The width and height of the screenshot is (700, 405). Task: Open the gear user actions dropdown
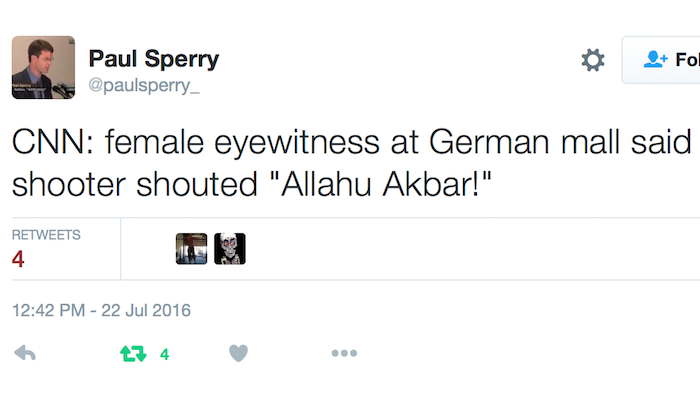[593, 60]
